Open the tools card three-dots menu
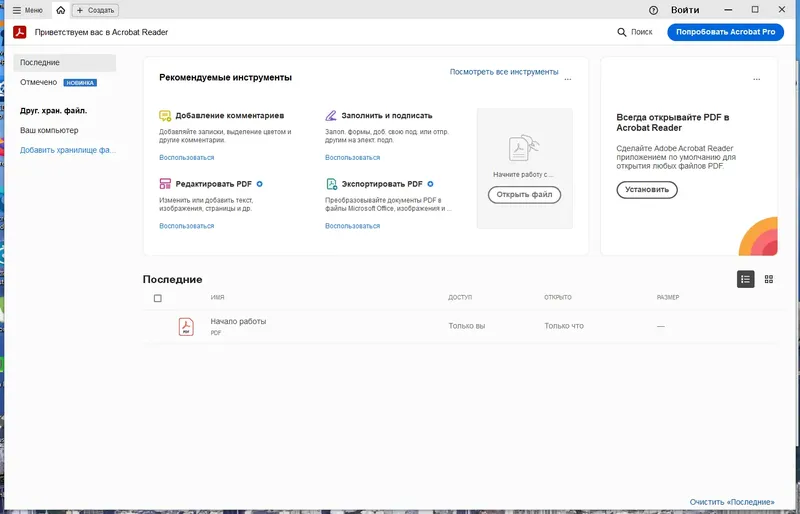The height and width of the screenshot is (514, 800). [x=568, y=79]
